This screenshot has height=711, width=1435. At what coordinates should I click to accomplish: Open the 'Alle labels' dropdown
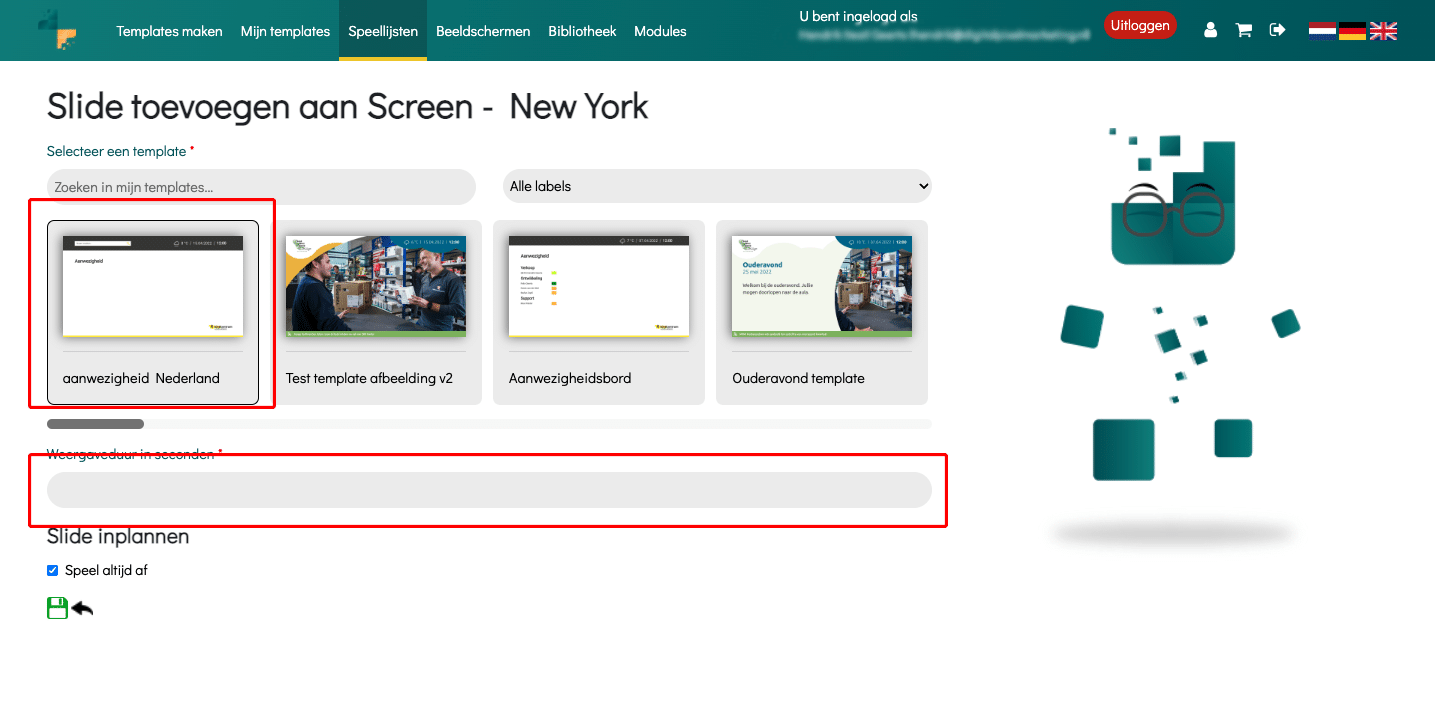(717, 186)
